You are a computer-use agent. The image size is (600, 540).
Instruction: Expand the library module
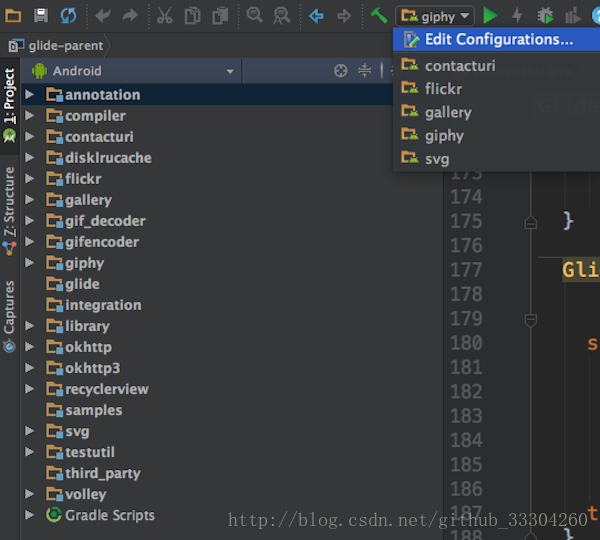29,326
